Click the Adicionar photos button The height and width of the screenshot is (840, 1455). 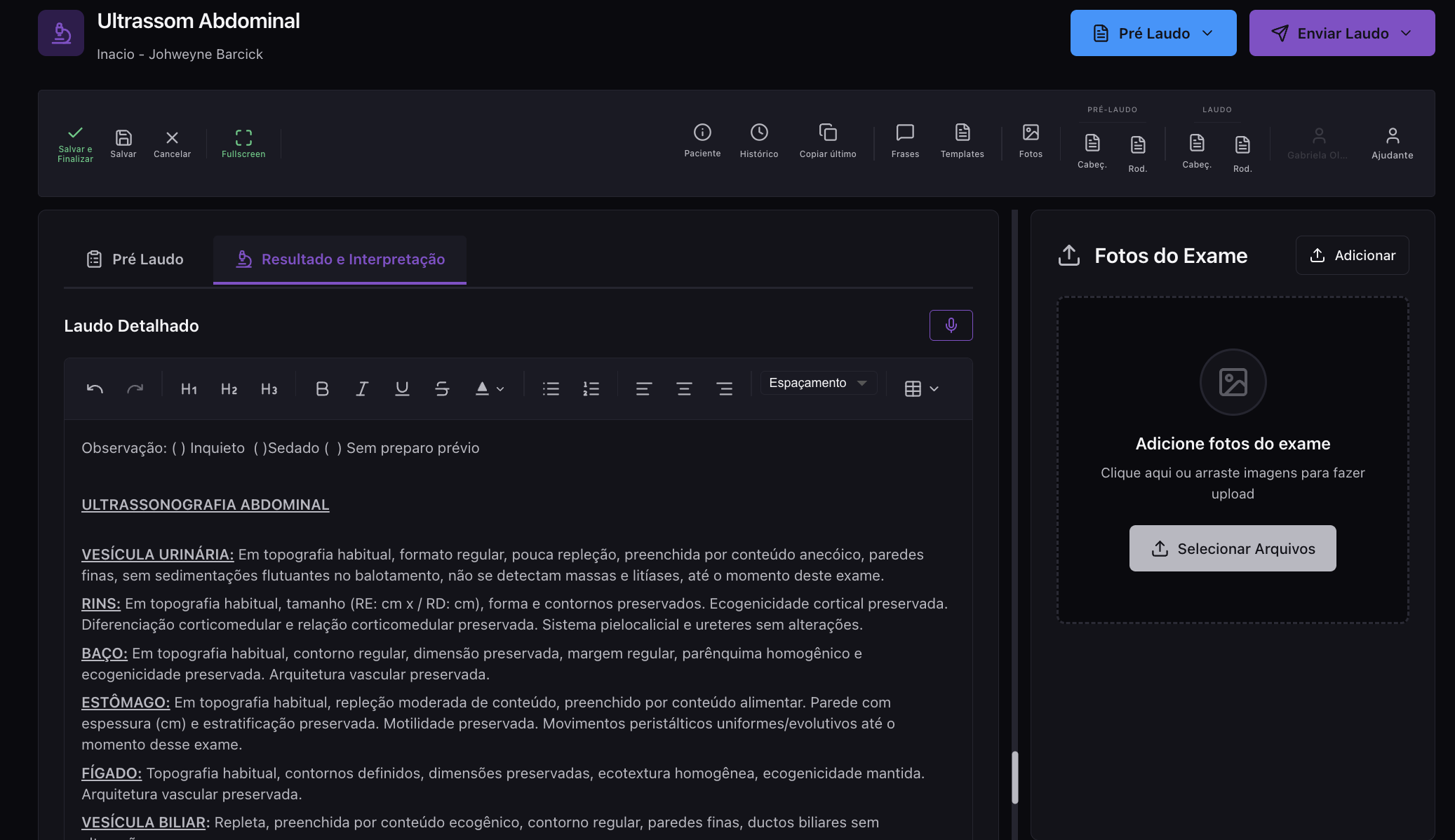click(x=1352, y=255)
